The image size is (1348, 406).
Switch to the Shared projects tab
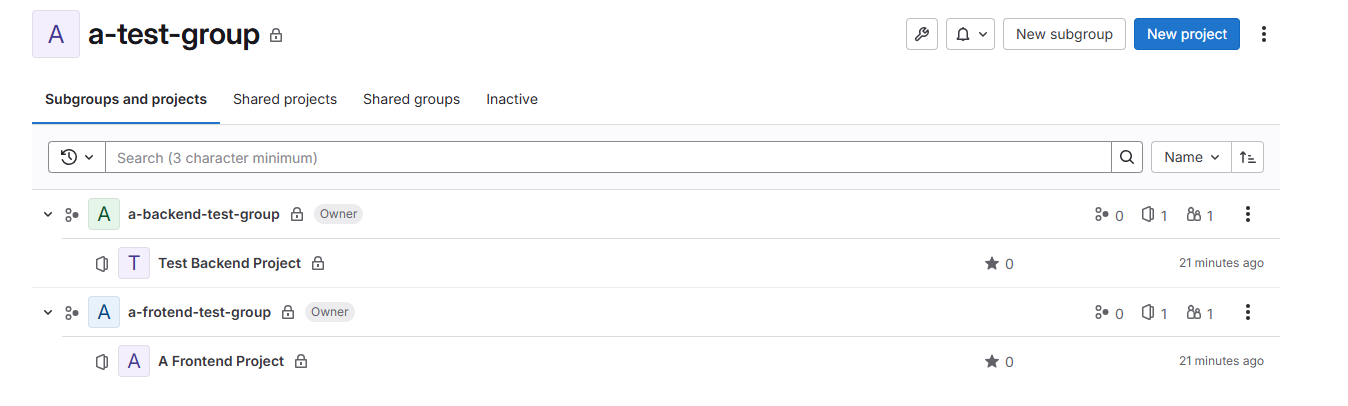(x=285, y=99)
